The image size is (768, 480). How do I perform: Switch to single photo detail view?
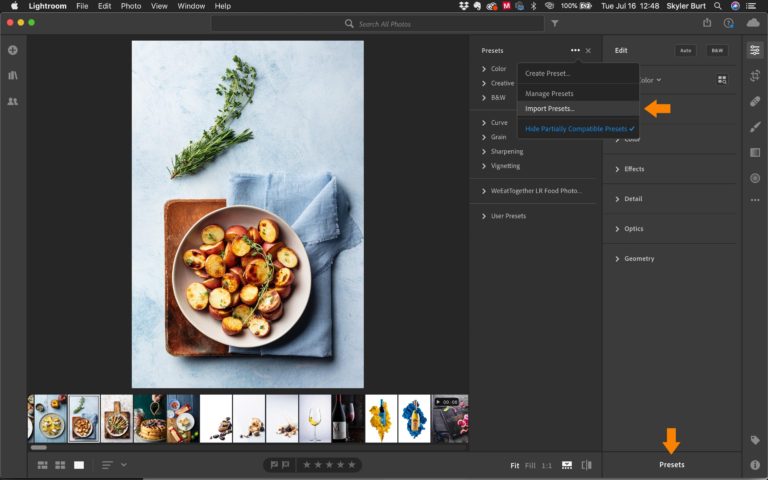79,465
